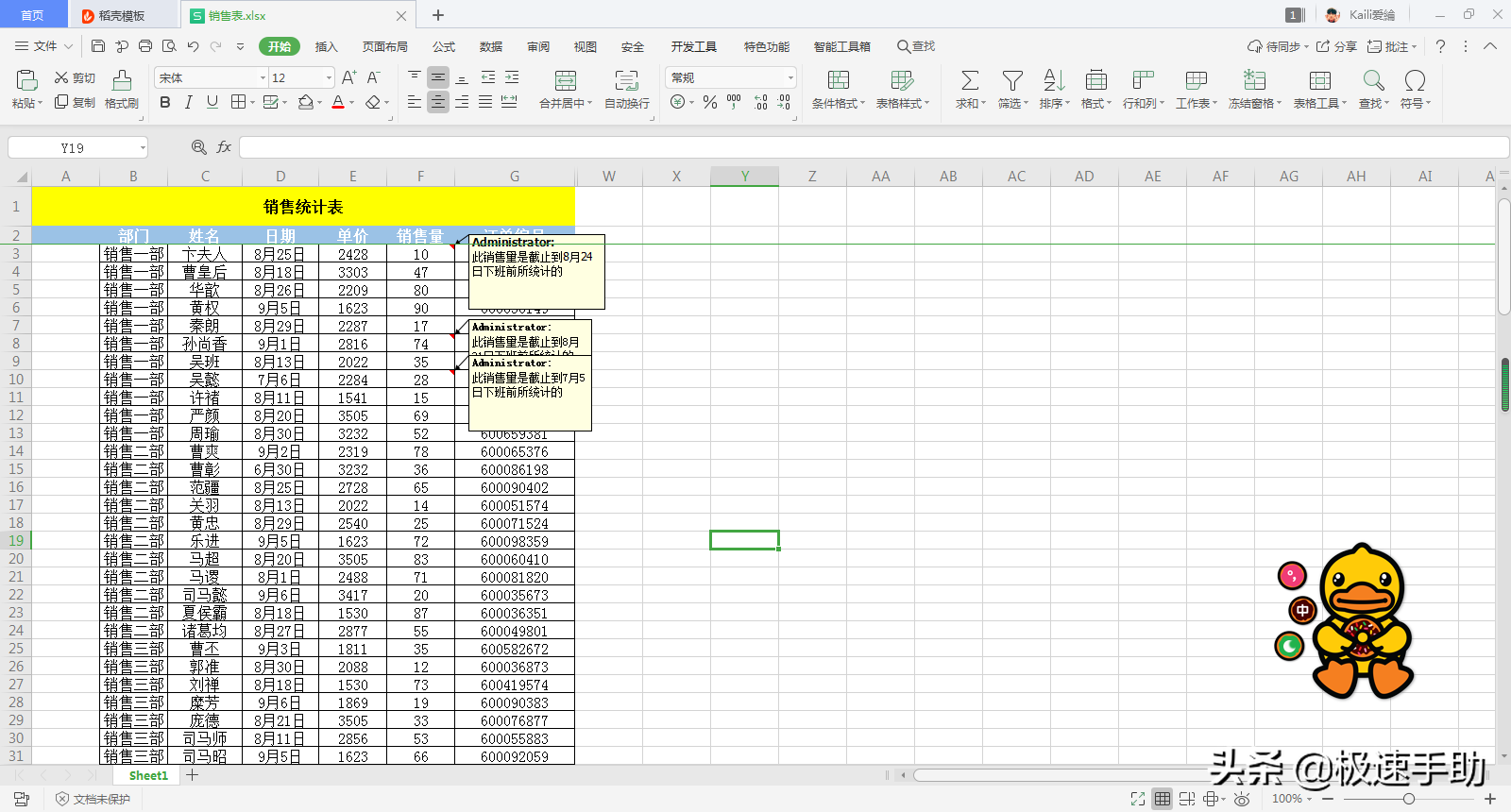Click the Table Tools icon
The image size is (1511, 812).
[1320, 80]
